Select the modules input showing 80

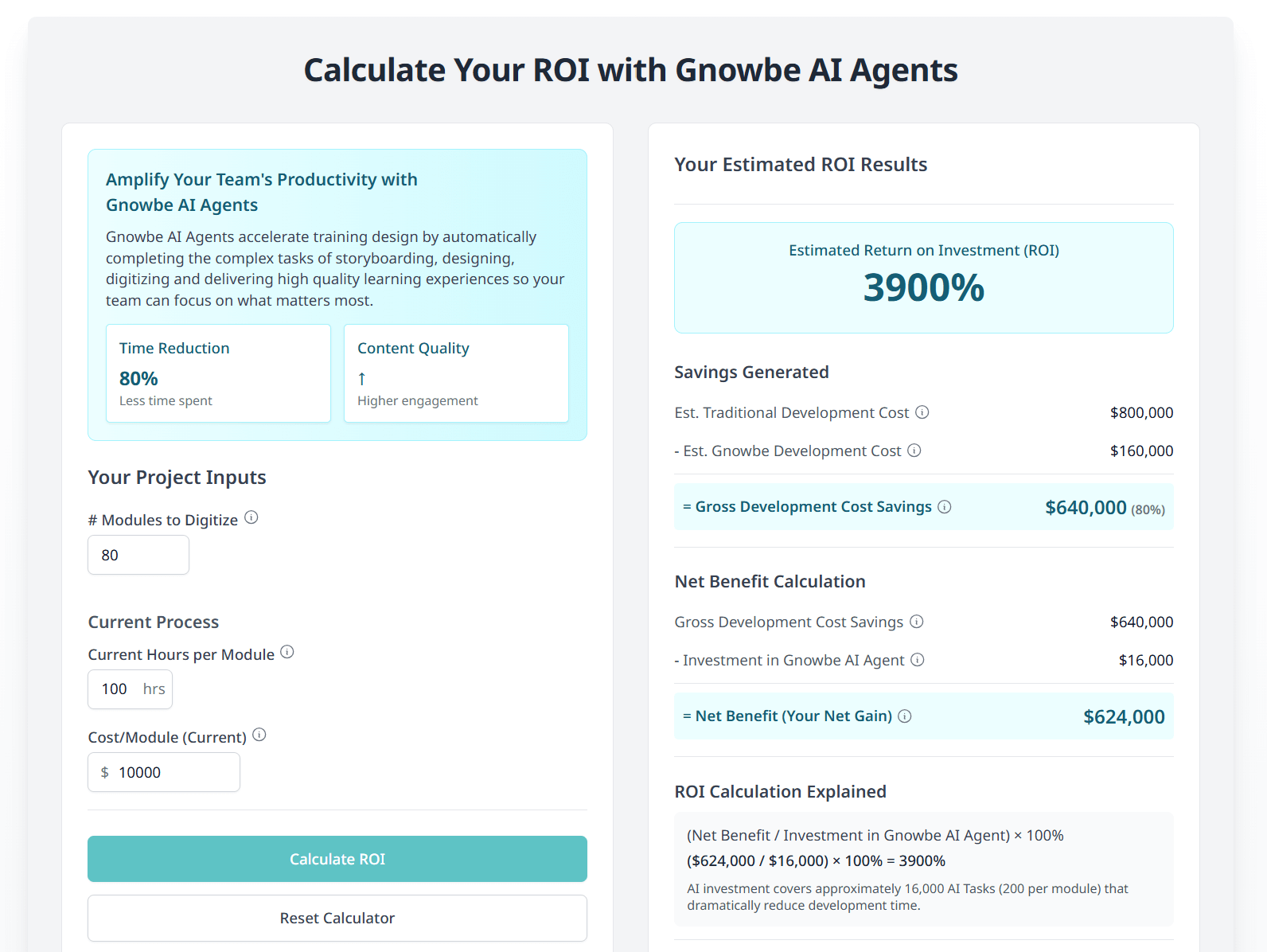click(x=138, y=555)
